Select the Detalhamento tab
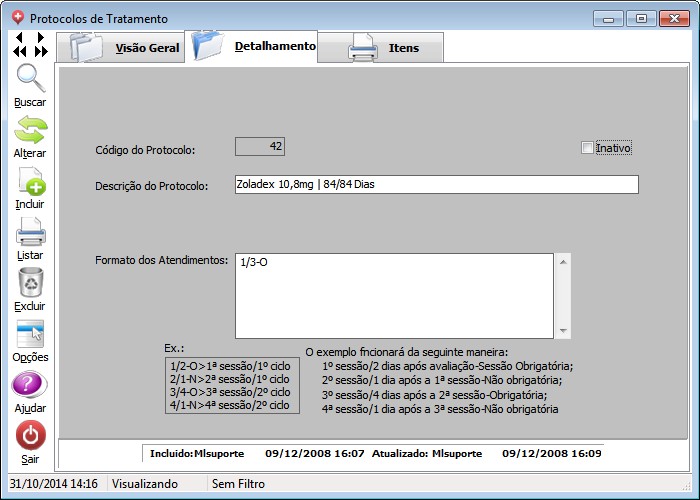The height and width of the screenshot is (500, 700). (x=255, y=46)
